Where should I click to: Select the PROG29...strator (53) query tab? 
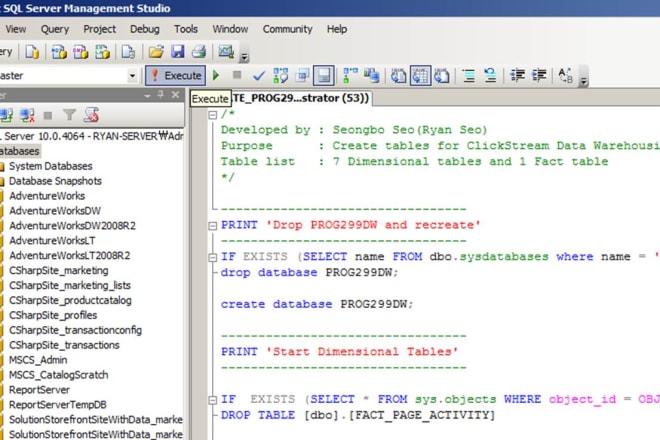coord(301,98)
